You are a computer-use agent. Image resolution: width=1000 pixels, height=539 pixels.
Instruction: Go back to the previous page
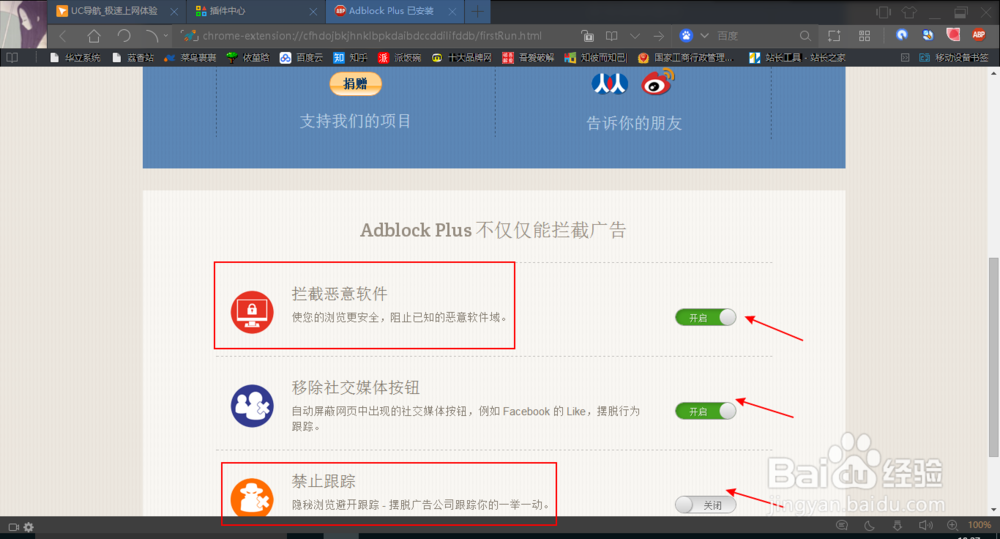(x=62, y=36)
